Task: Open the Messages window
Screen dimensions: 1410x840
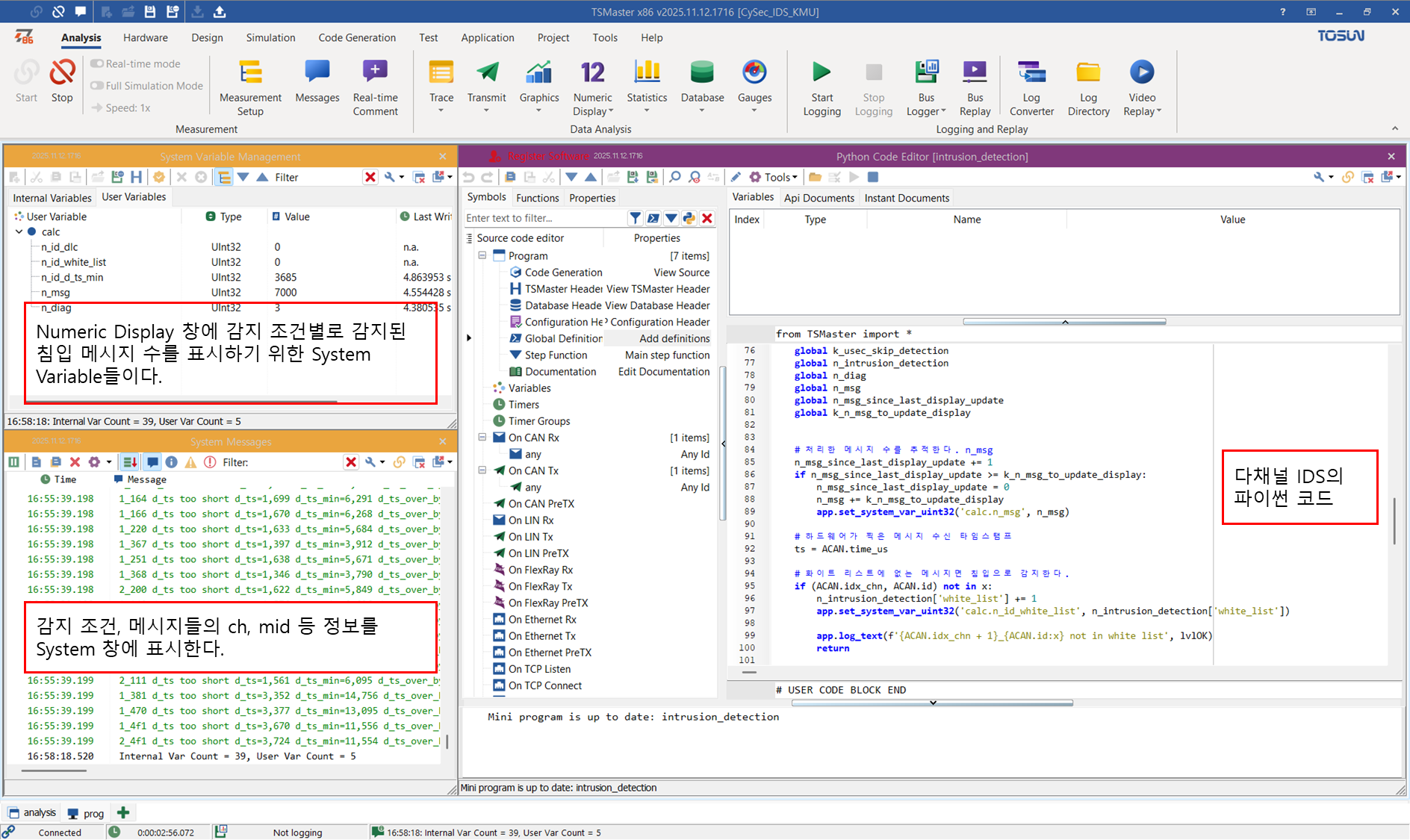Action: tap(317, 81)
